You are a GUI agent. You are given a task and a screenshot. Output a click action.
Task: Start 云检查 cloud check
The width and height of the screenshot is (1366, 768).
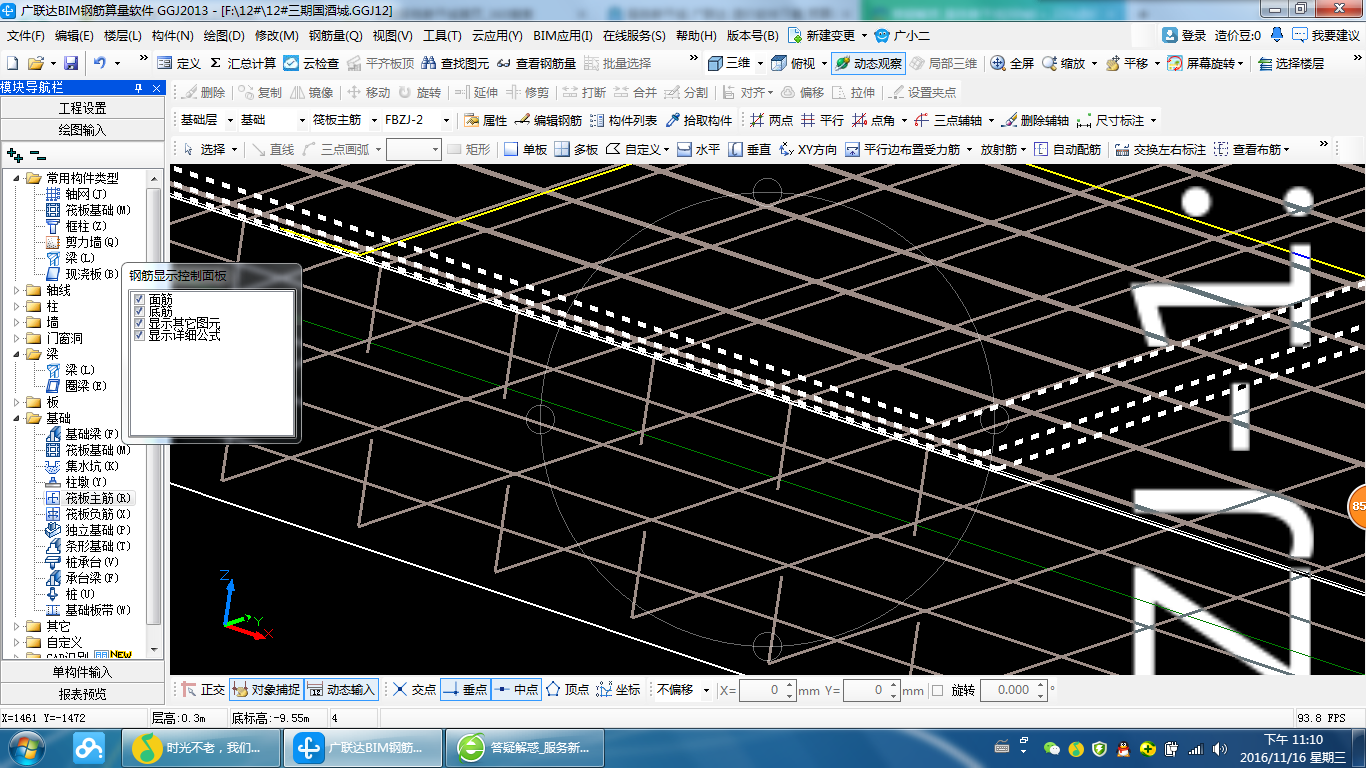[x=311, y=63]
